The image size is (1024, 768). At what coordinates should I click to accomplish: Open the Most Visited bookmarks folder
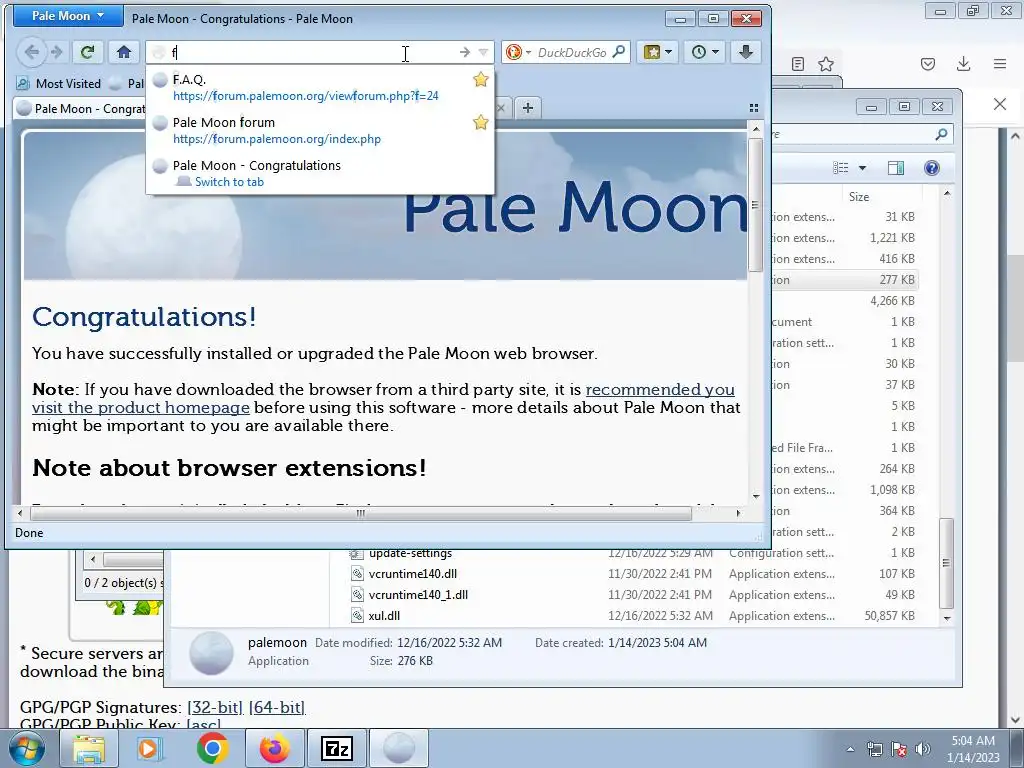(59, 84)
